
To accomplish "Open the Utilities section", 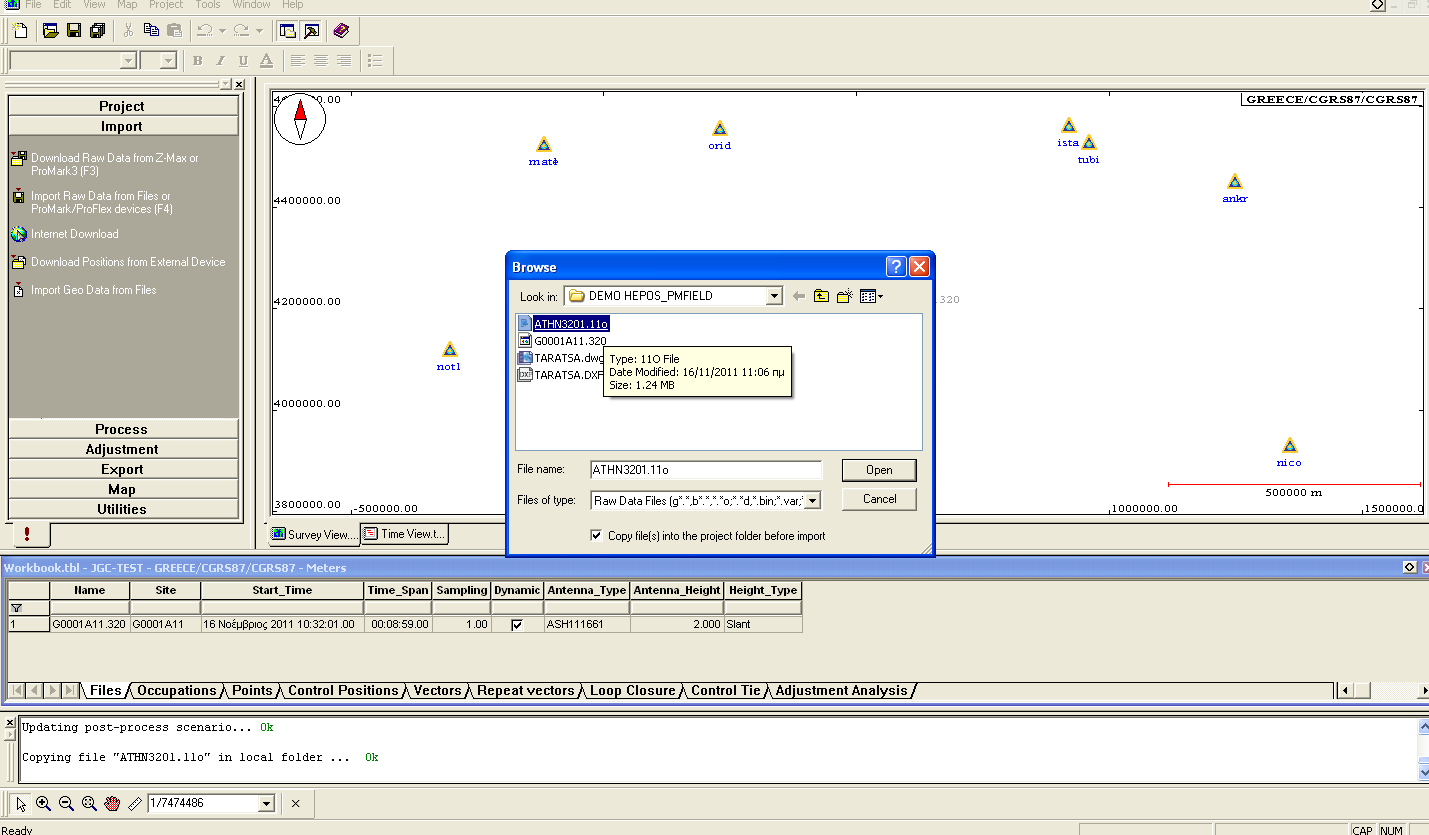I will click(x=122, y=509).
